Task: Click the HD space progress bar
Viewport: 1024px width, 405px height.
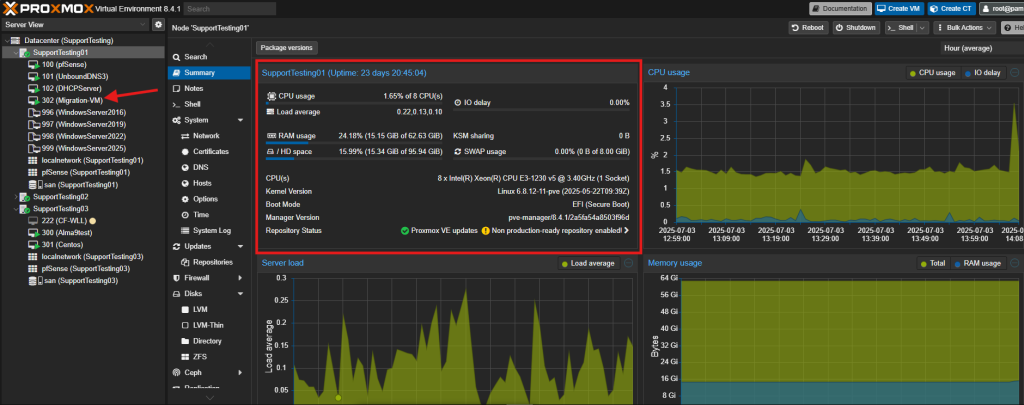Action: (356, 158)
